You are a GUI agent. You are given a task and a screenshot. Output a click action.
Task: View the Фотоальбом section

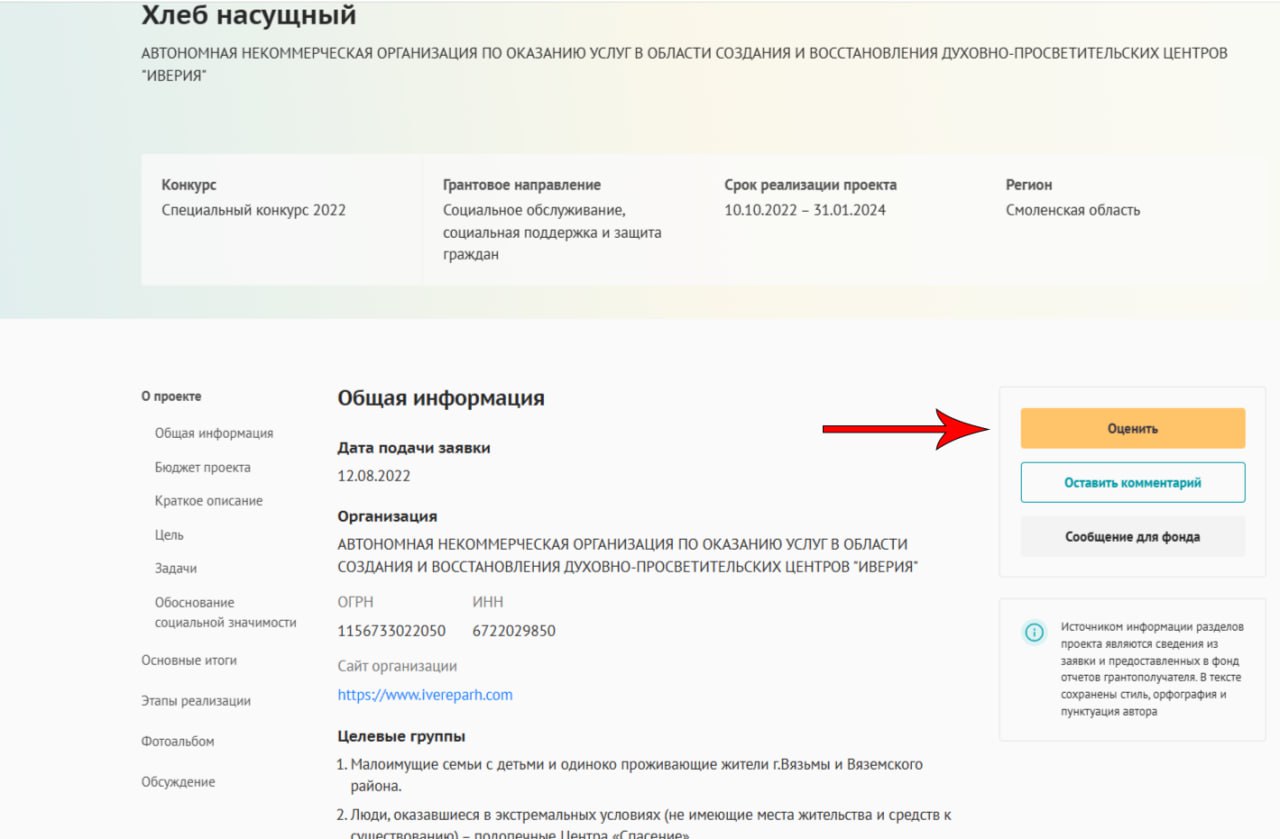pos(178,741)
